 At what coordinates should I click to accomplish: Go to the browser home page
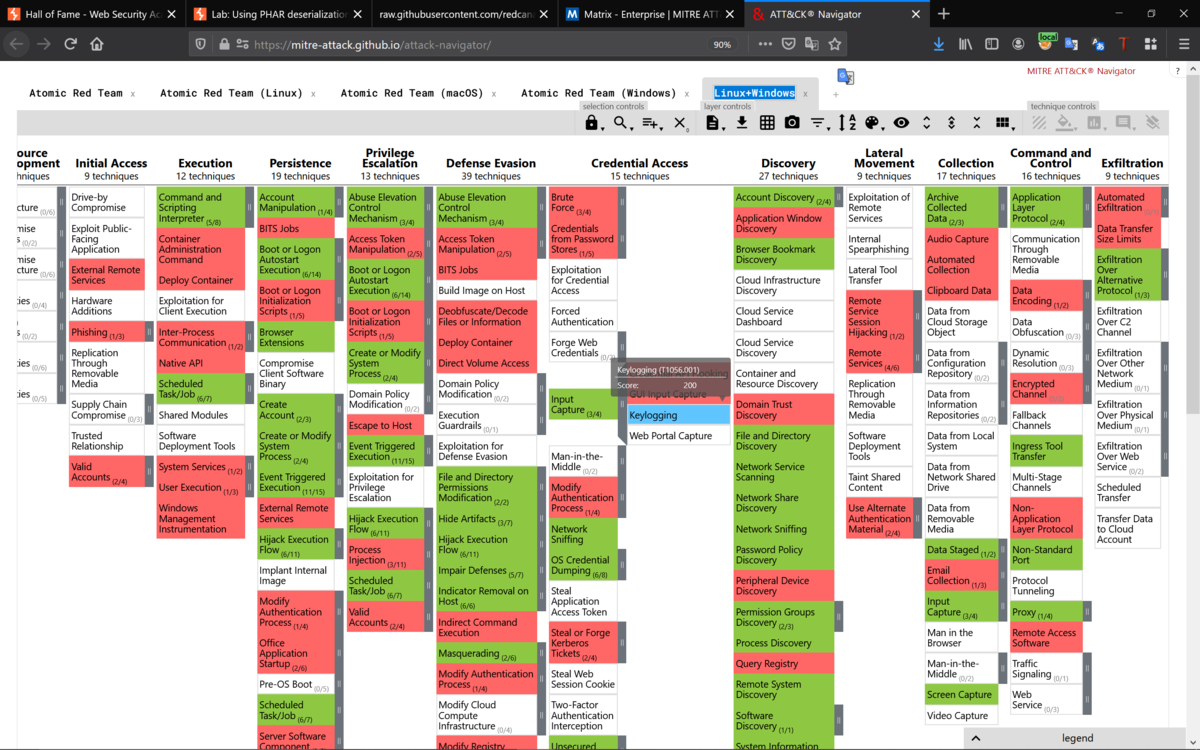97,44
